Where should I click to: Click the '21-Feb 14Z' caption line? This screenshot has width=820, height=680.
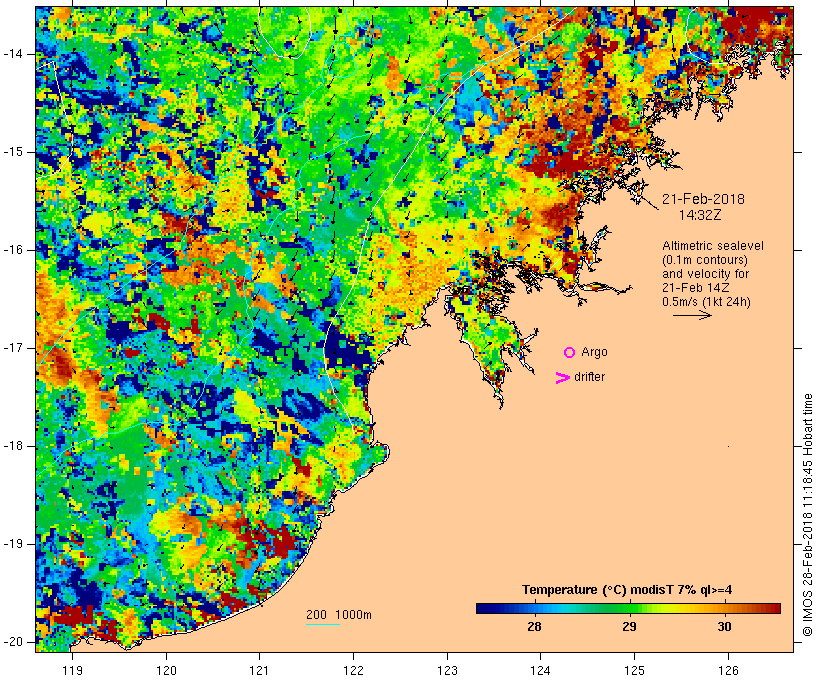(696, 288)
